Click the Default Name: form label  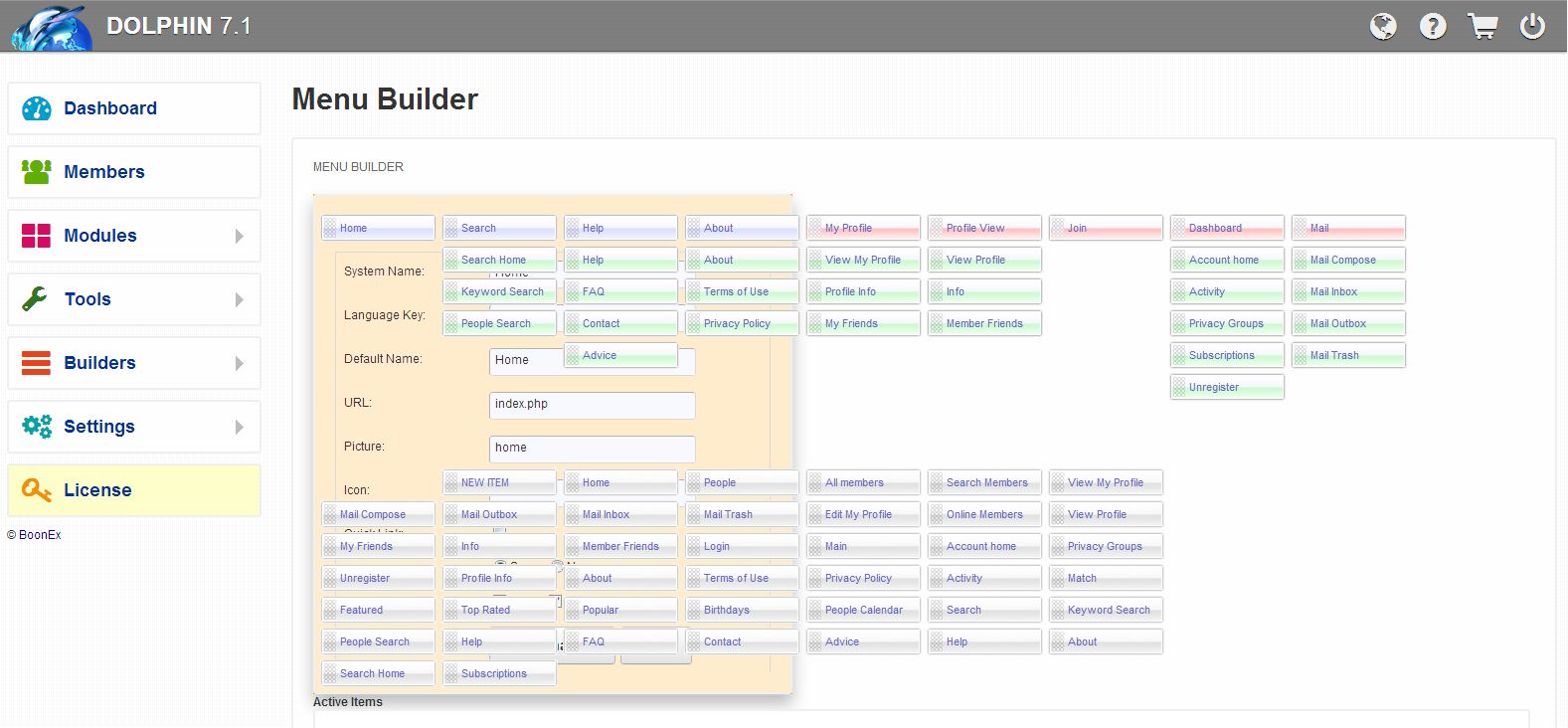pos(383,359)
